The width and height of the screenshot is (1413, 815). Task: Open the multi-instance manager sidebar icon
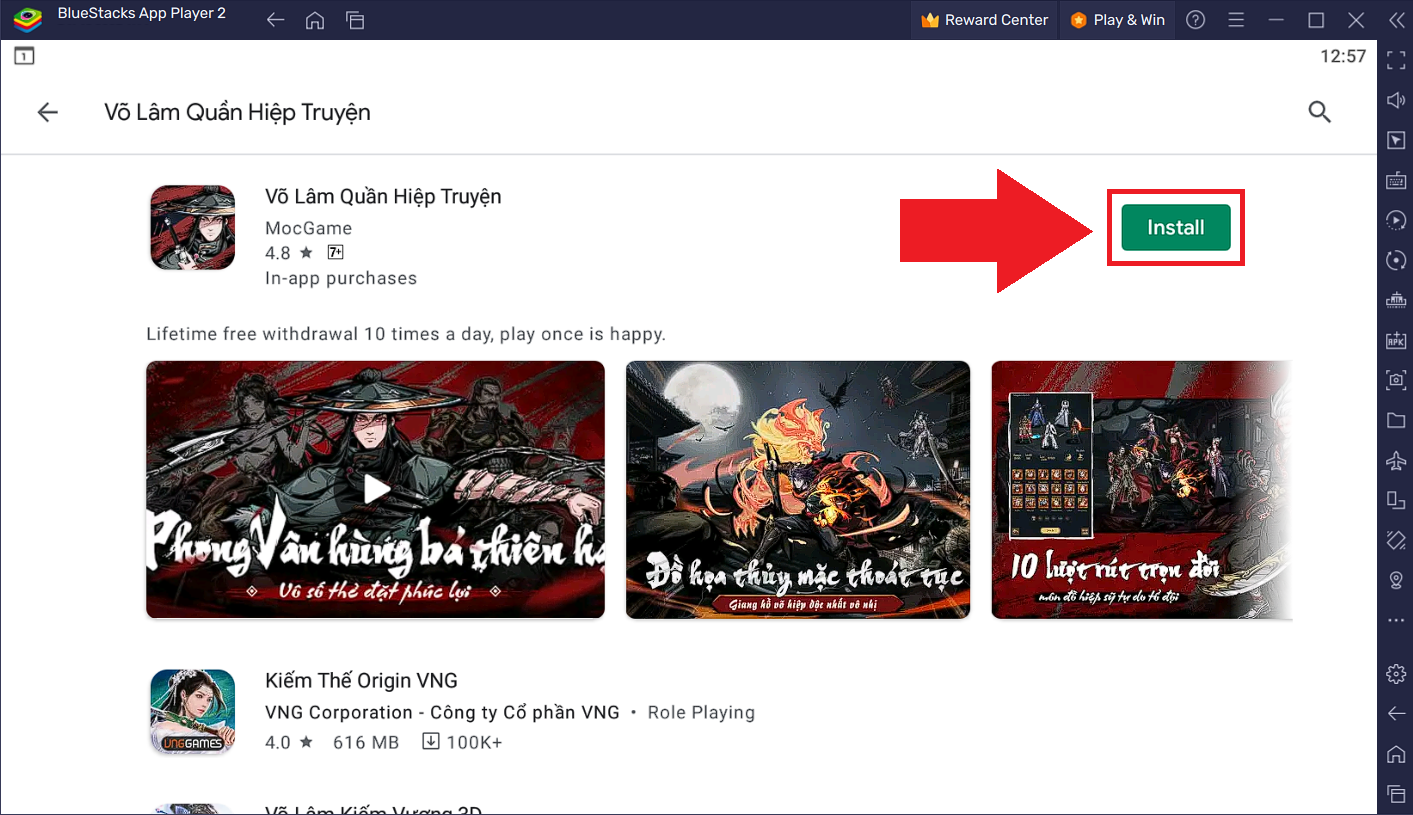coord(1396,500)
